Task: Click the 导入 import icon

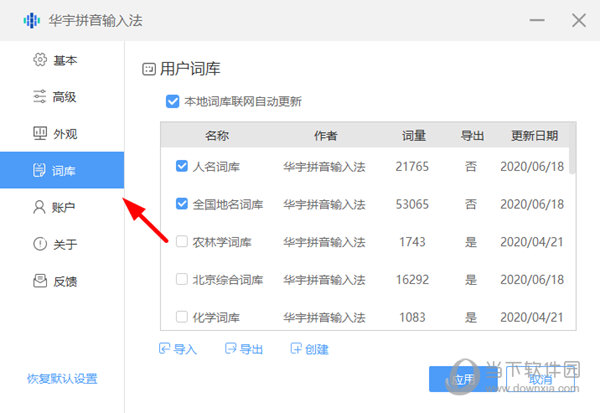Action: click(164, 348)
